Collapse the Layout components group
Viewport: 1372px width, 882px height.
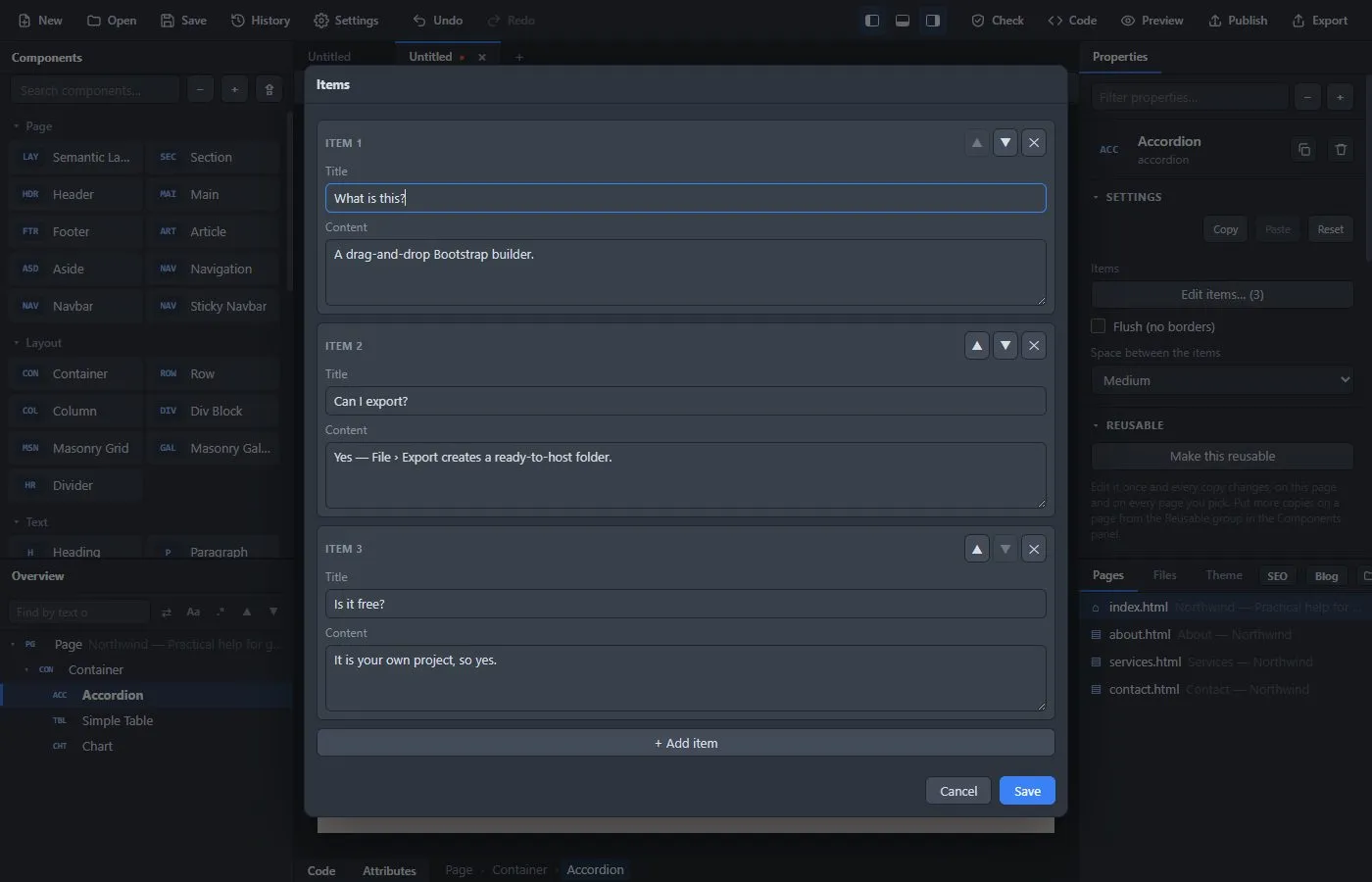click(x=37, y=343)
